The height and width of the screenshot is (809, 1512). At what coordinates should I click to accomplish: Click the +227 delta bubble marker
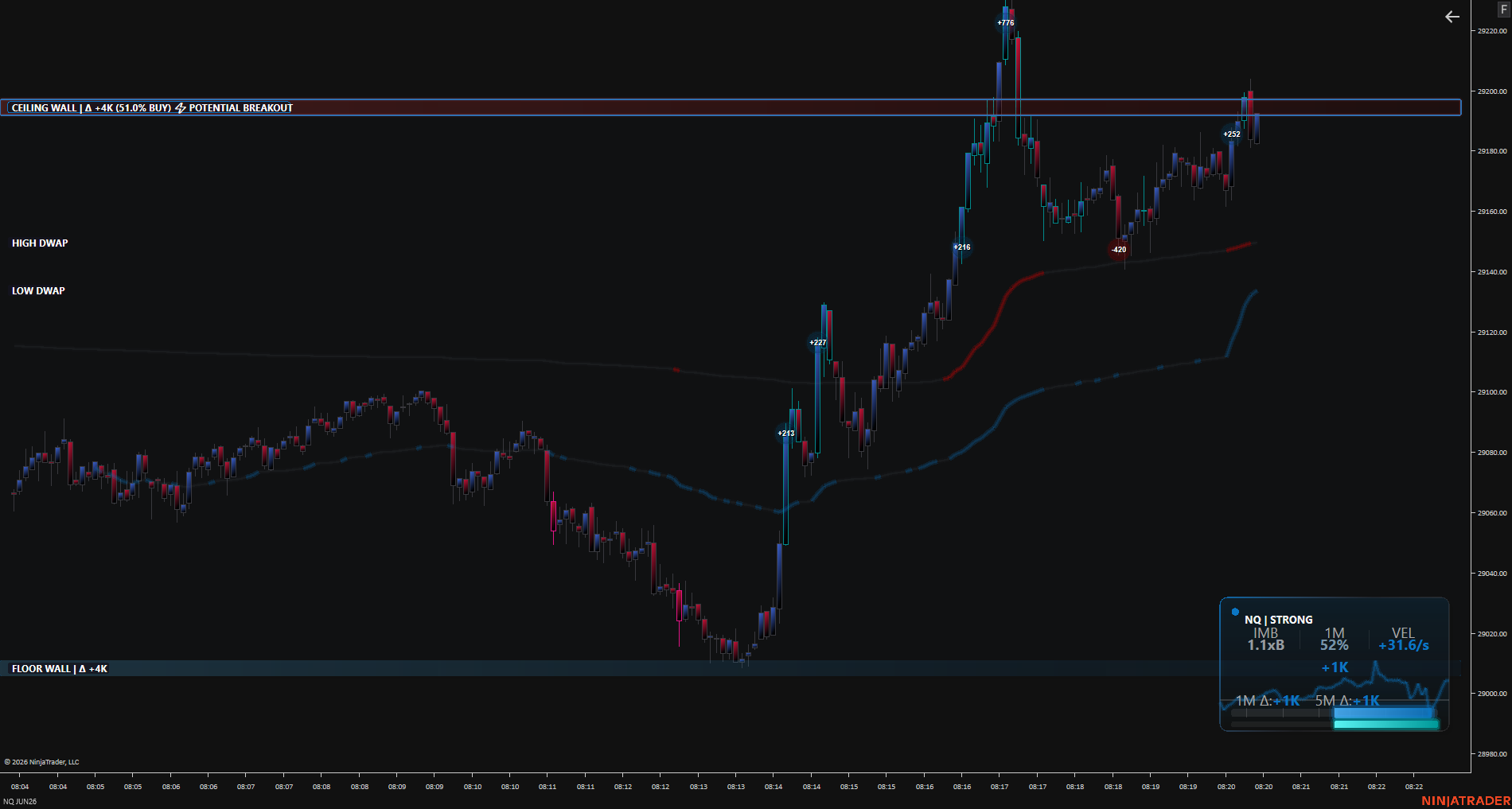tap(818, 343)
